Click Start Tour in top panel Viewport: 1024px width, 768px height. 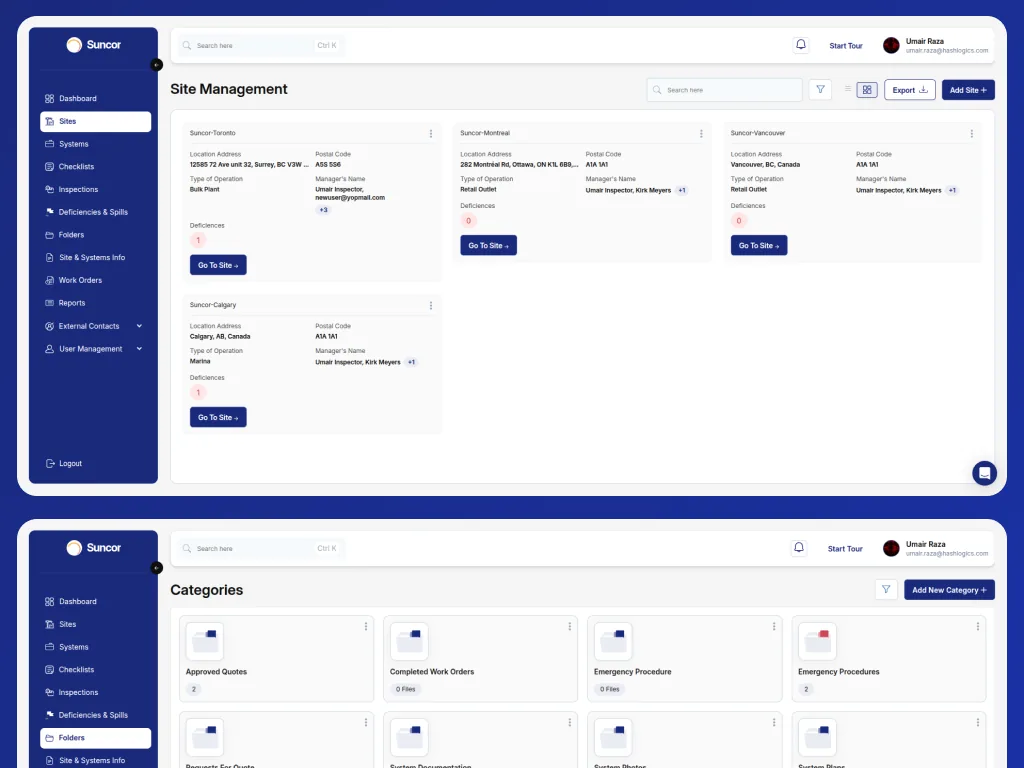coord(846,46)
